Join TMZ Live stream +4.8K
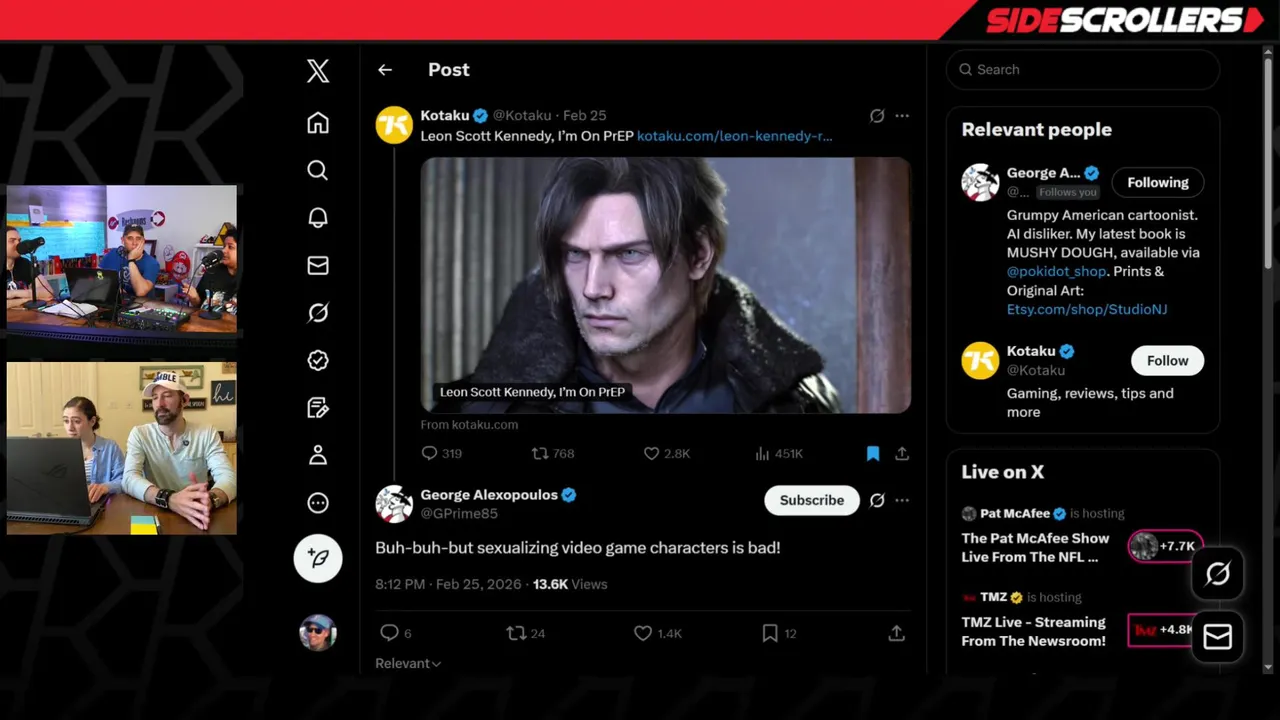Image resolution: width=1280 pixels, height=720 pixels. click(x=1164, y=630)
